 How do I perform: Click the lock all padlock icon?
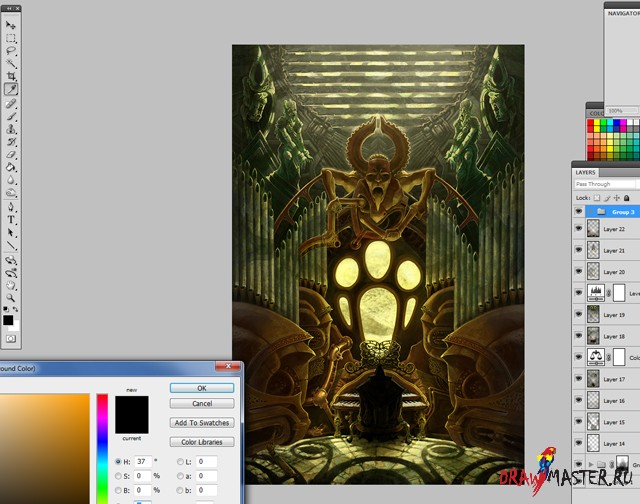click(x=627, y=198)
